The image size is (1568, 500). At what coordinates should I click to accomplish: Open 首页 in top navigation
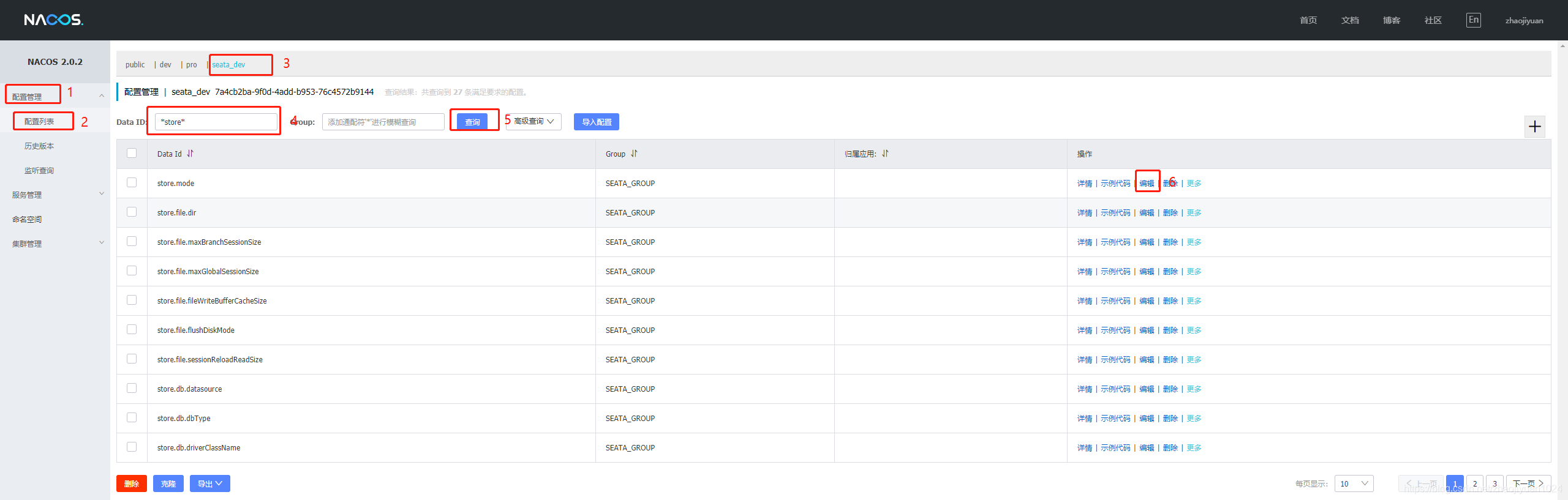[x=1308, y=20]
